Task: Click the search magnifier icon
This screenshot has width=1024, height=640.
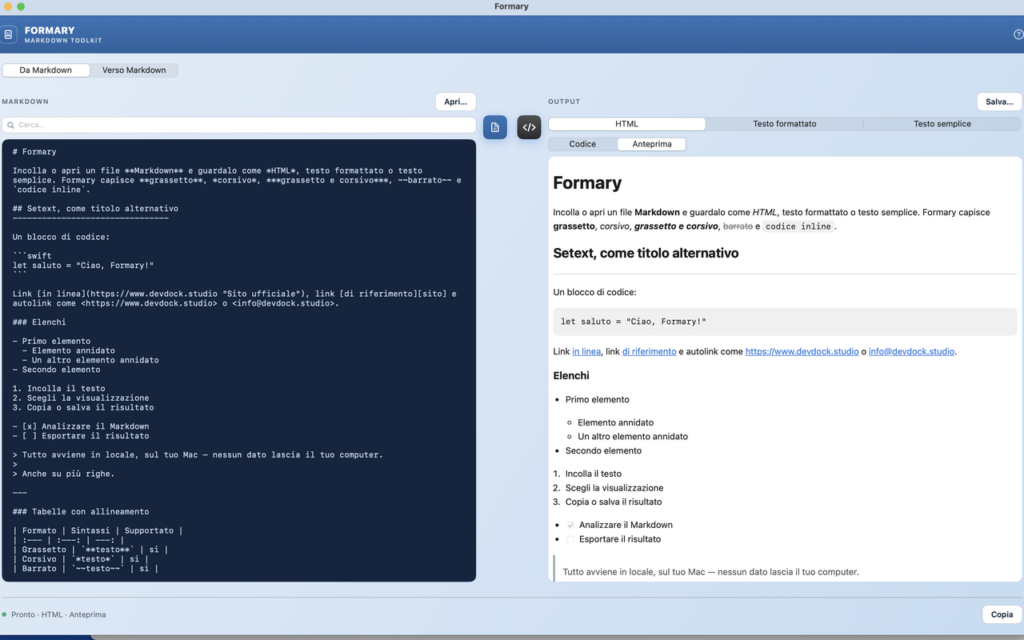Action: (10, 125)
